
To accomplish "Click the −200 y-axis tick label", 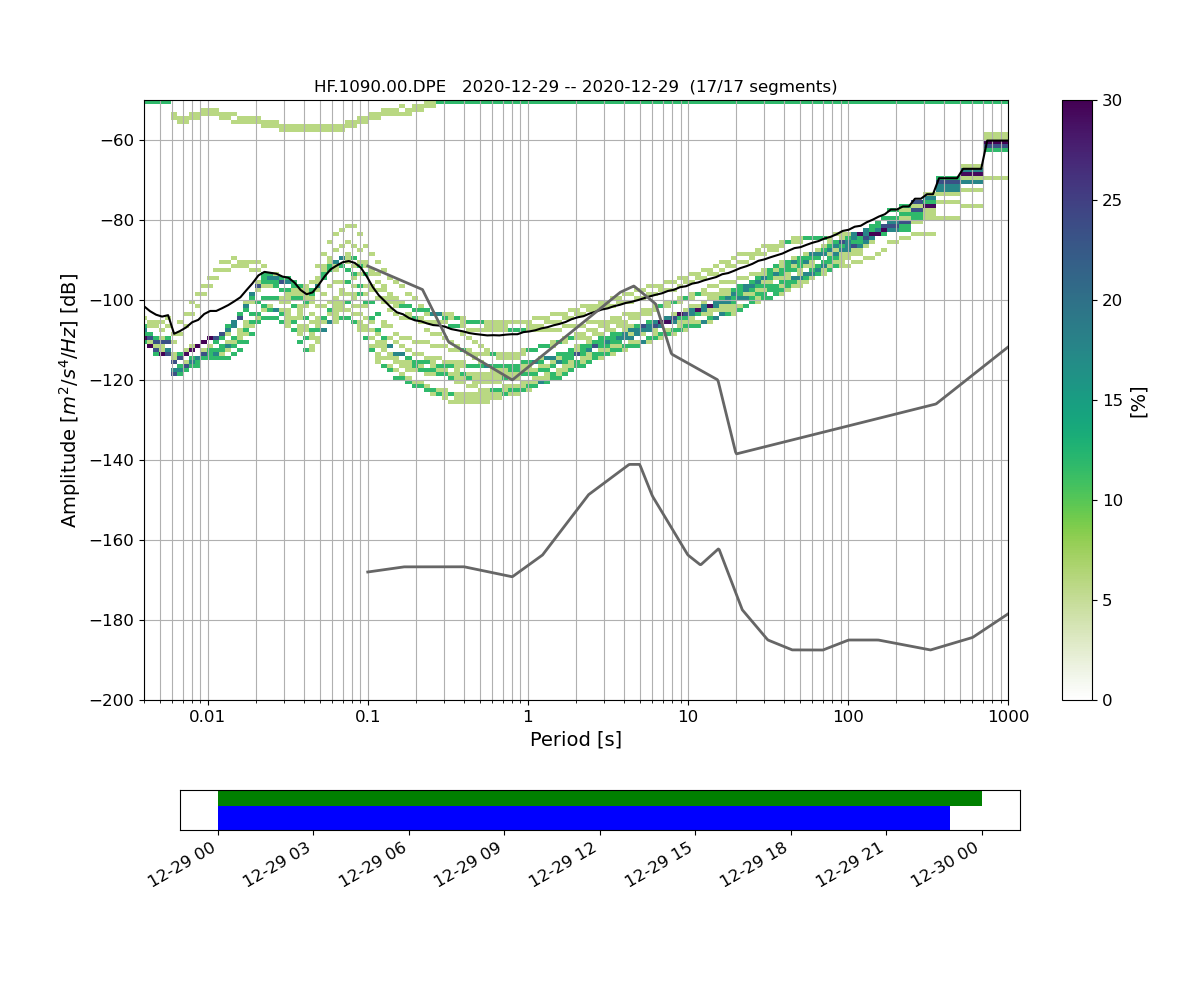I will [x=115, y=700].
